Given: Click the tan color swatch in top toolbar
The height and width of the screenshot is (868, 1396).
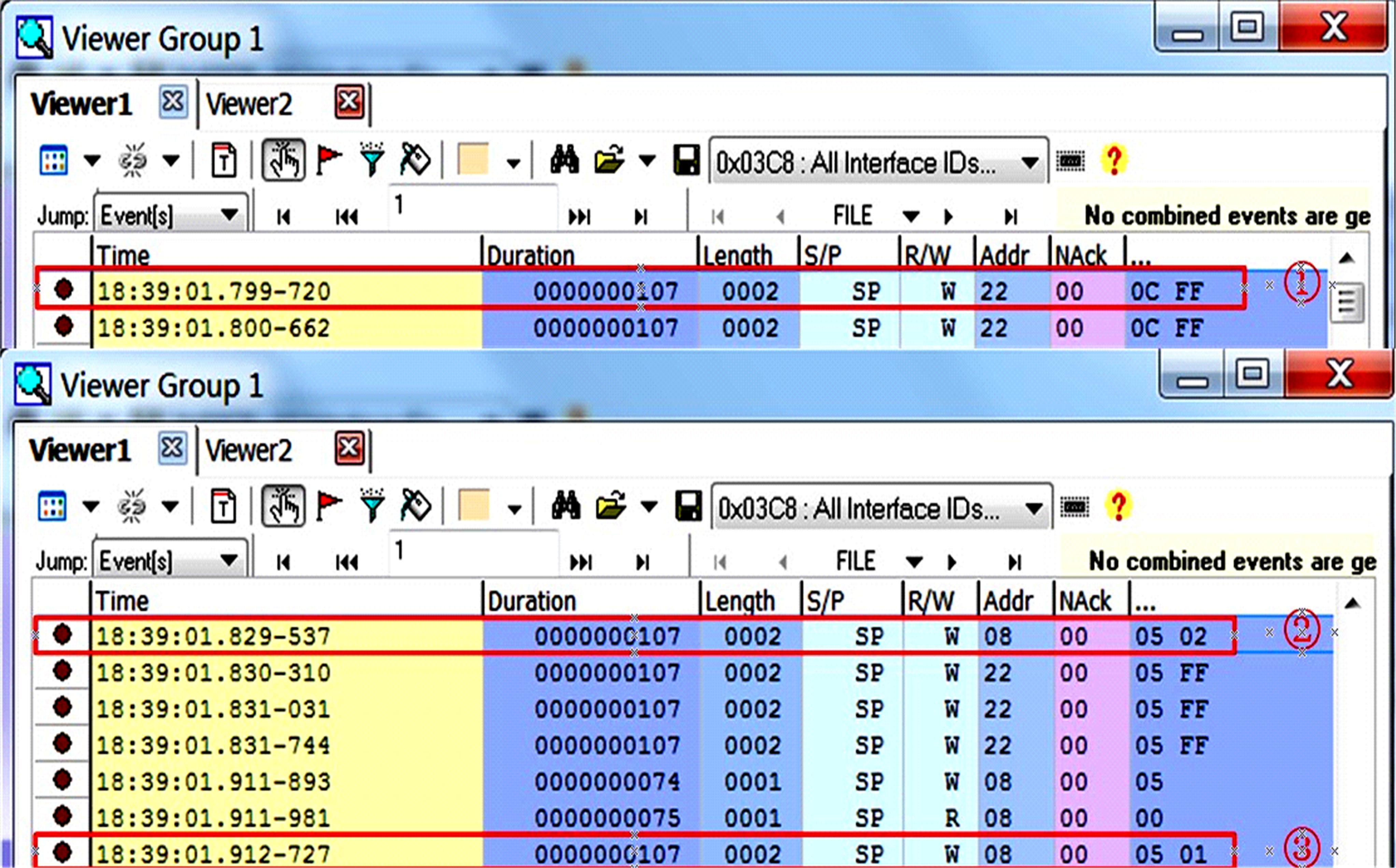Looking at the screenshot, I should [473, 160].
